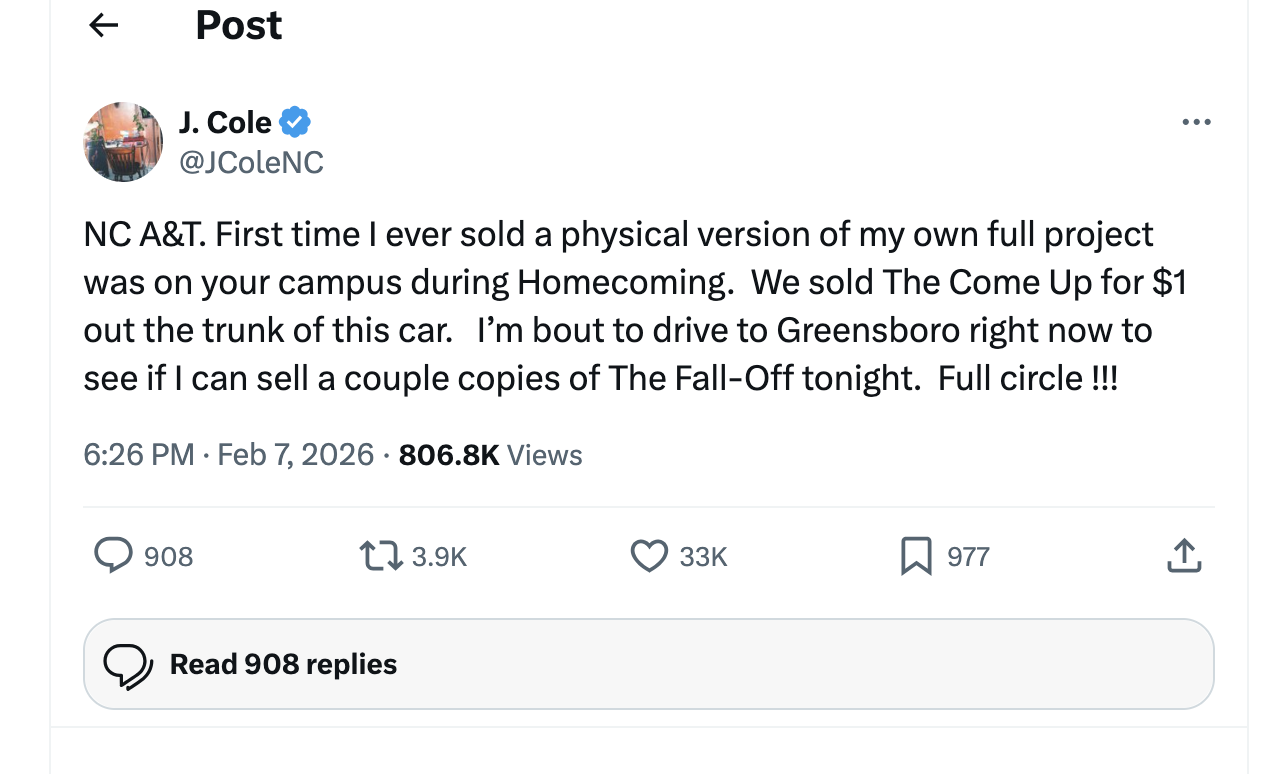The image size is (1274, 774).
Task: Bookmark the post with the bookmark icon
Action: 916,555
